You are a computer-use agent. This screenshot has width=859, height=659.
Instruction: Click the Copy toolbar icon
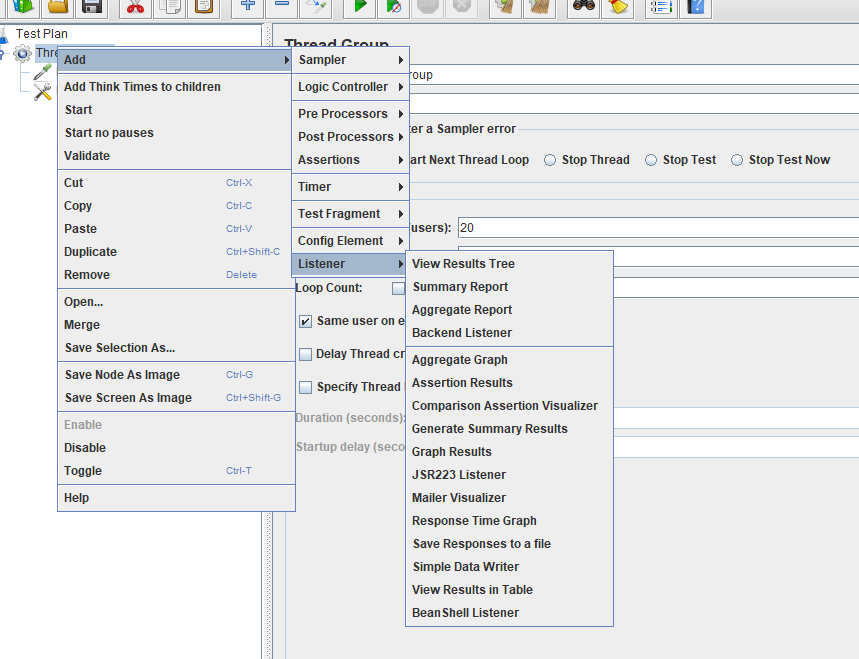point(169,7)
